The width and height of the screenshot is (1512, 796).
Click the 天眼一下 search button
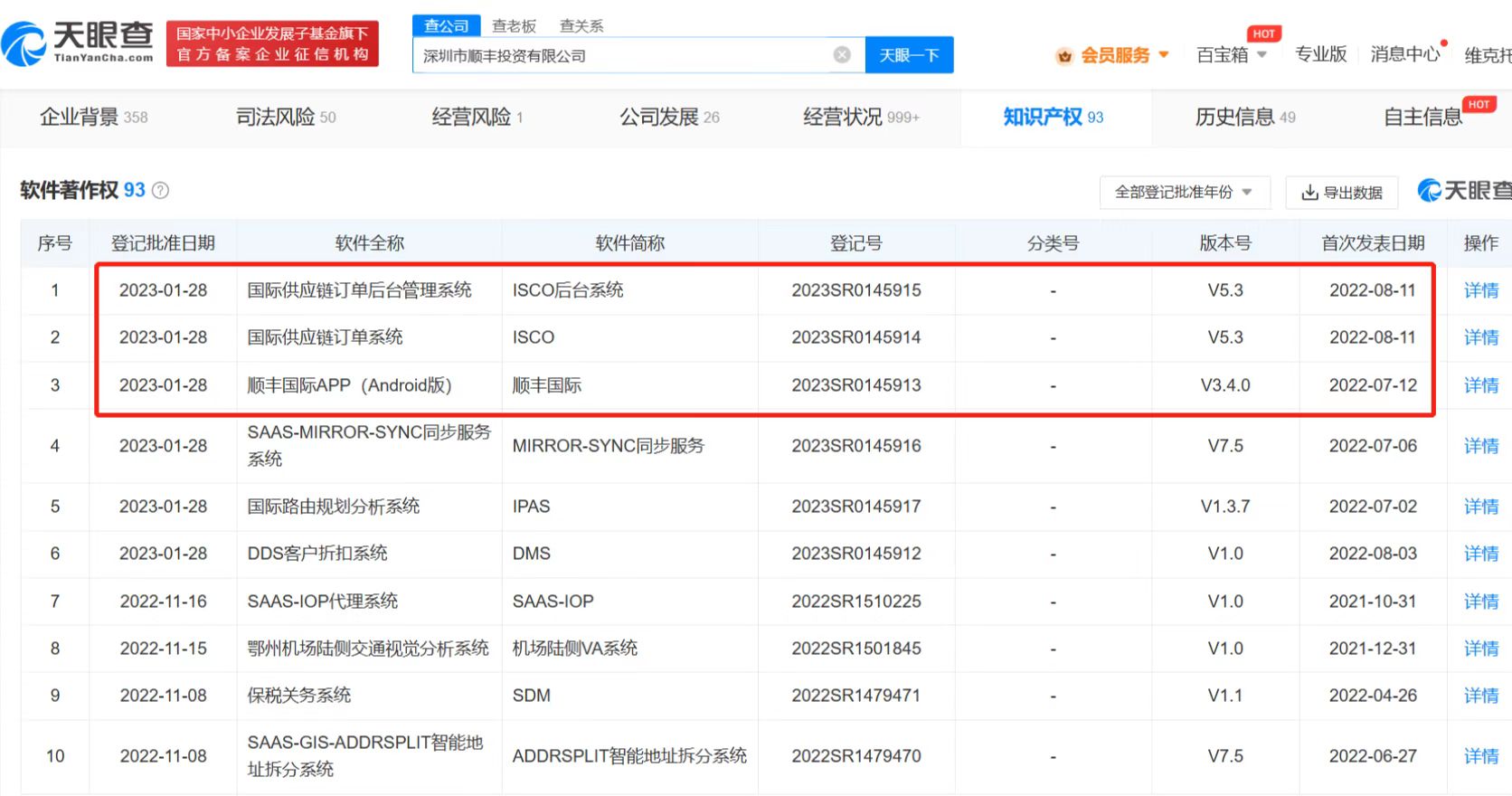pos(909,55)
